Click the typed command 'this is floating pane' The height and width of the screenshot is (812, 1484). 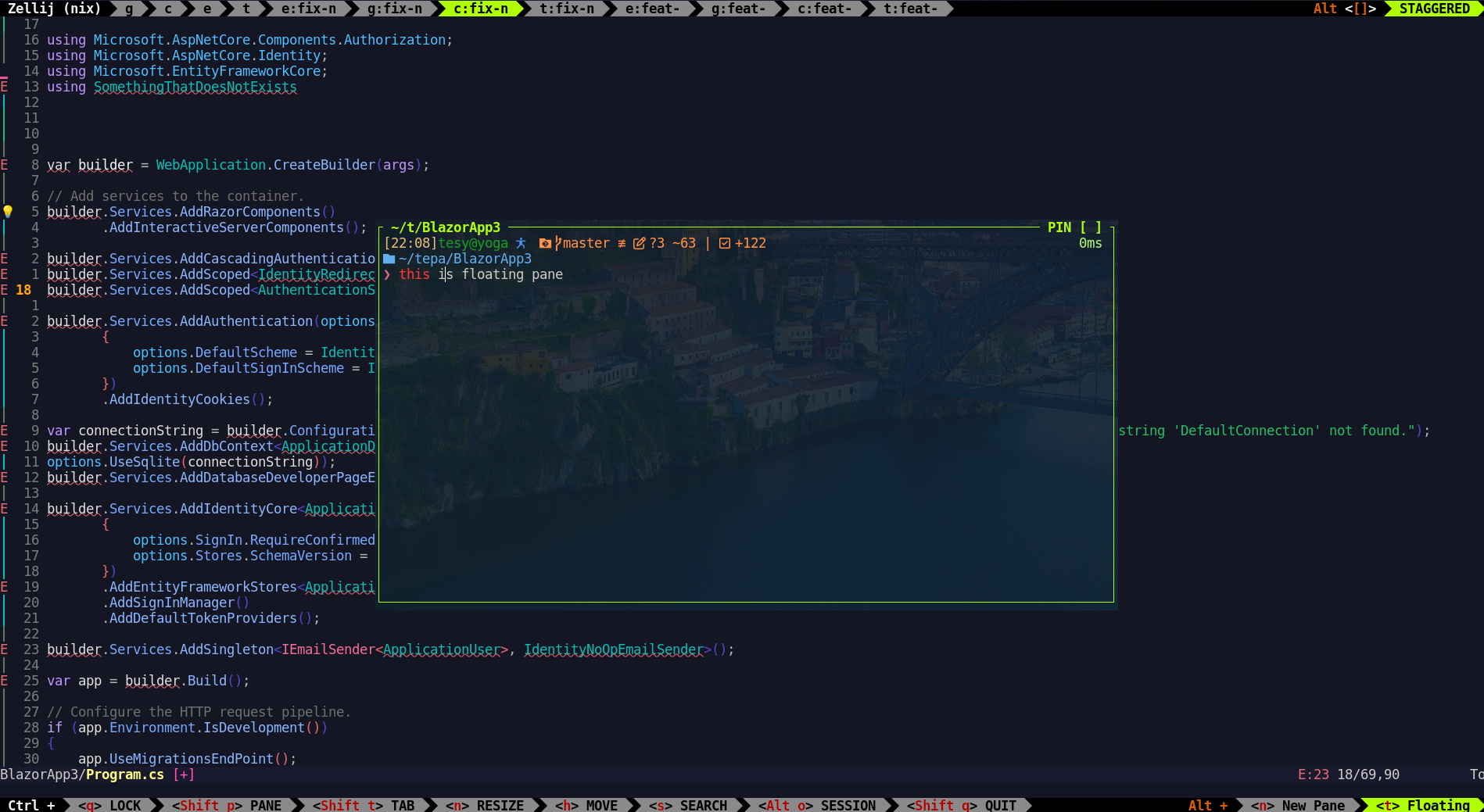pyautogui.click(x=481, y=274)
